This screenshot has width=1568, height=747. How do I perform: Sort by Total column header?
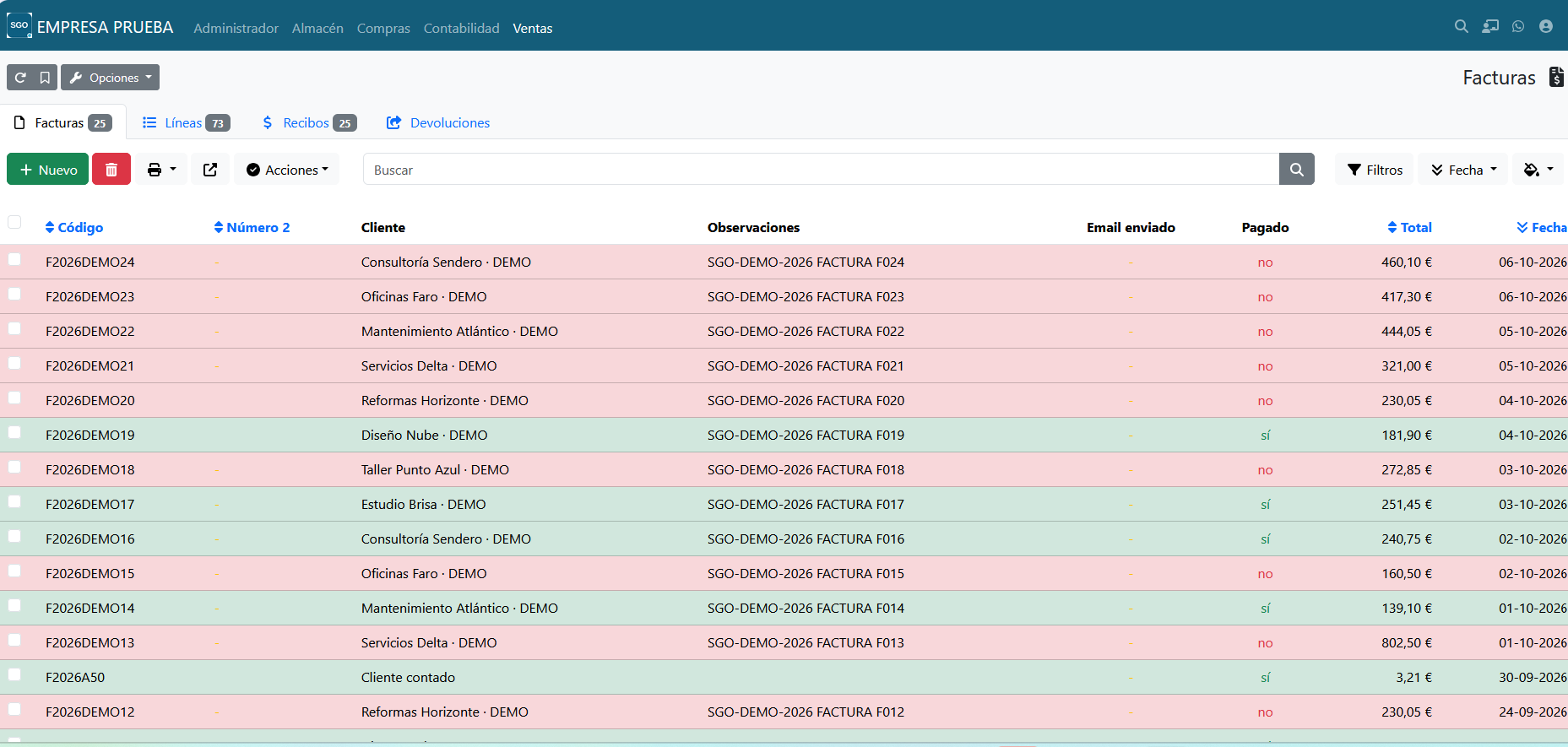click(1409, 228)
